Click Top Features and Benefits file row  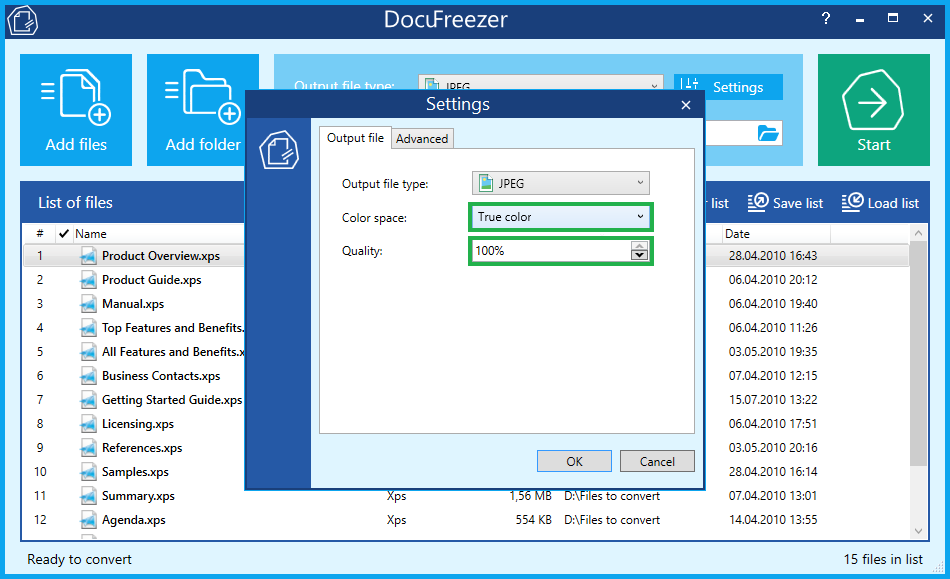(173, 328)
